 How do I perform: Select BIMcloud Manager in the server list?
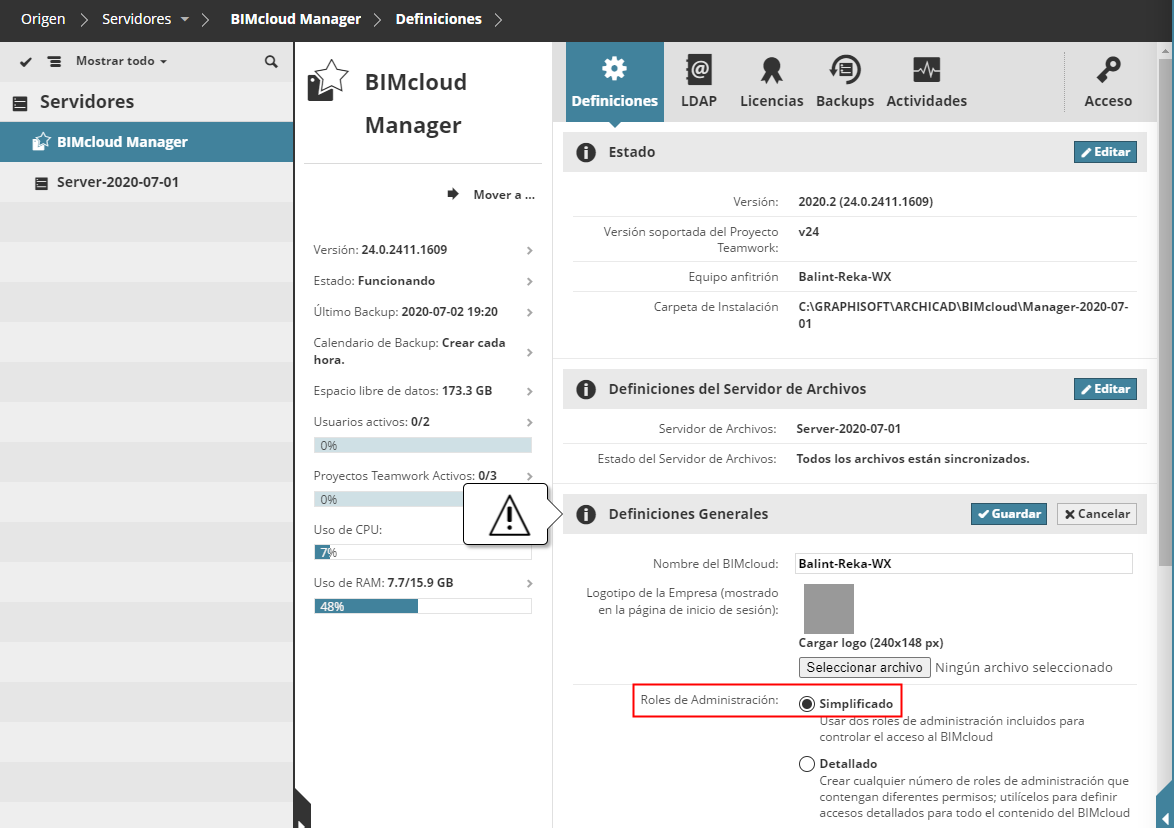pyautogui.click(x=147, y=142)
